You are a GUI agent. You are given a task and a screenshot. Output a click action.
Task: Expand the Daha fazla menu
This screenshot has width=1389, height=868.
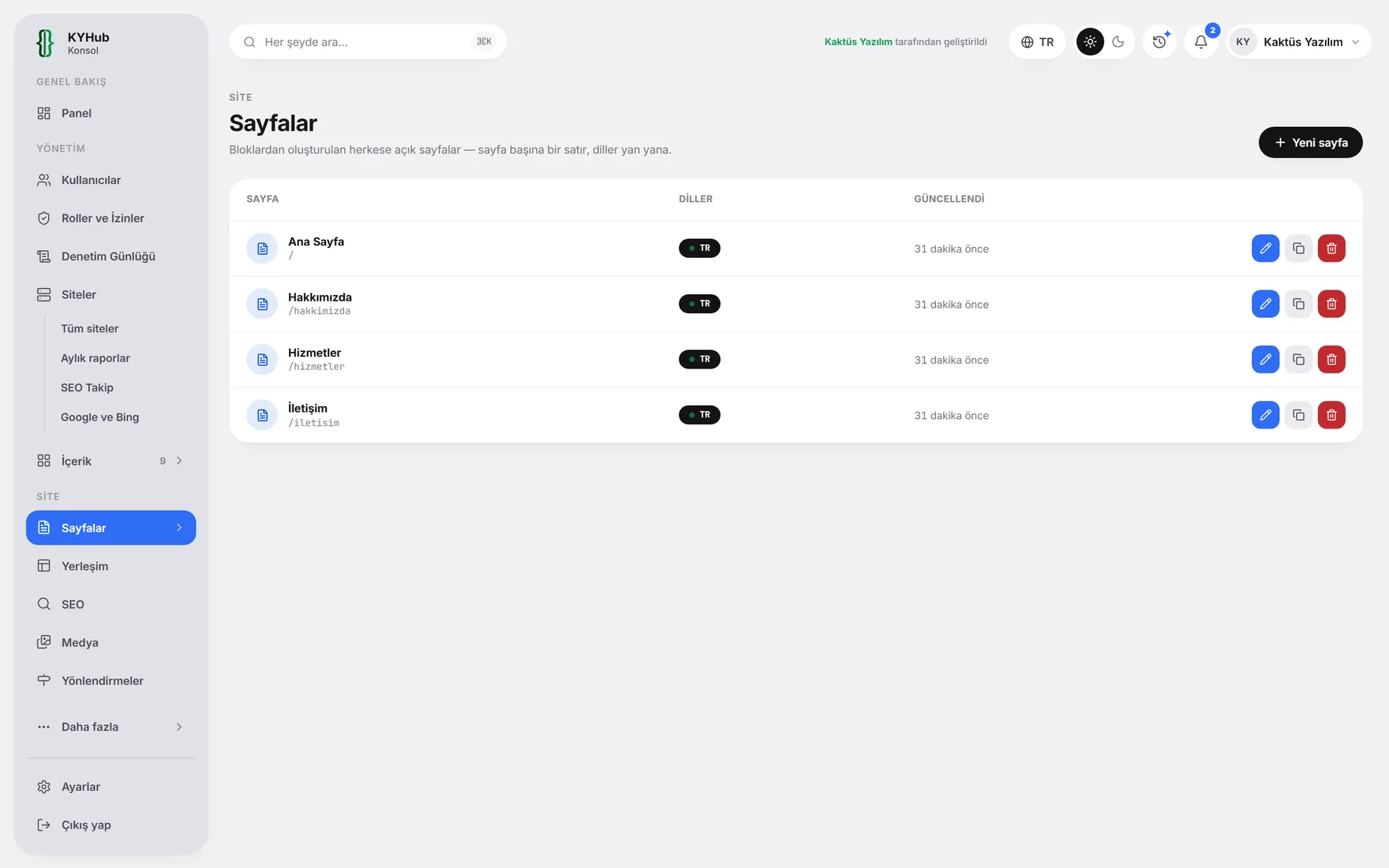point(110,727)
